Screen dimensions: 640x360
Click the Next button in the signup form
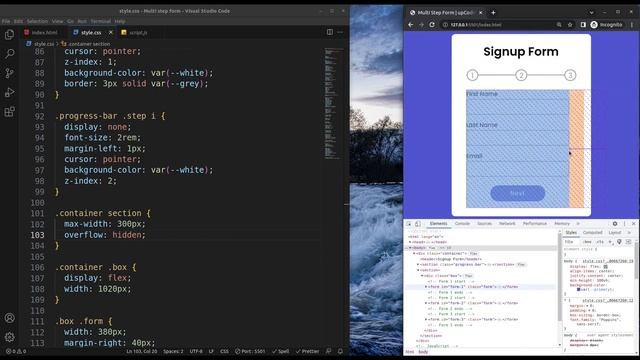pos(518,193)
